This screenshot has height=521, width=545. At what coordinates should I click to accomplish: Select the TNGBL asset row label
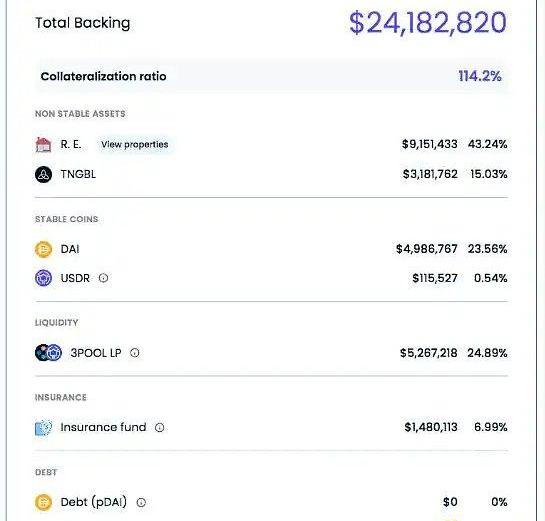[x=78, y=174]
